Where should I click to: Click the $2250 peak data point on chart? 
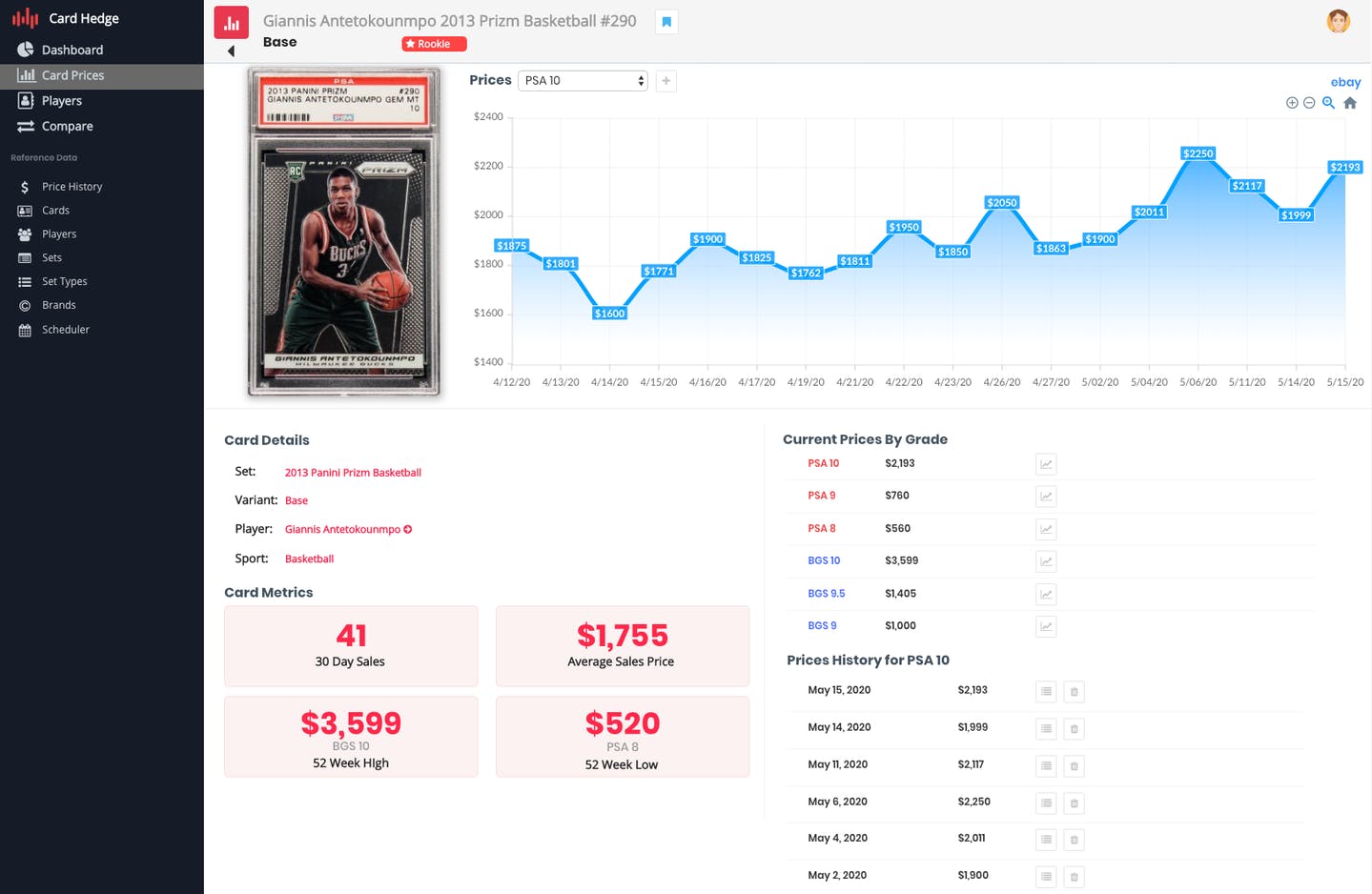pyautogui.click(x=1198, y=153)
